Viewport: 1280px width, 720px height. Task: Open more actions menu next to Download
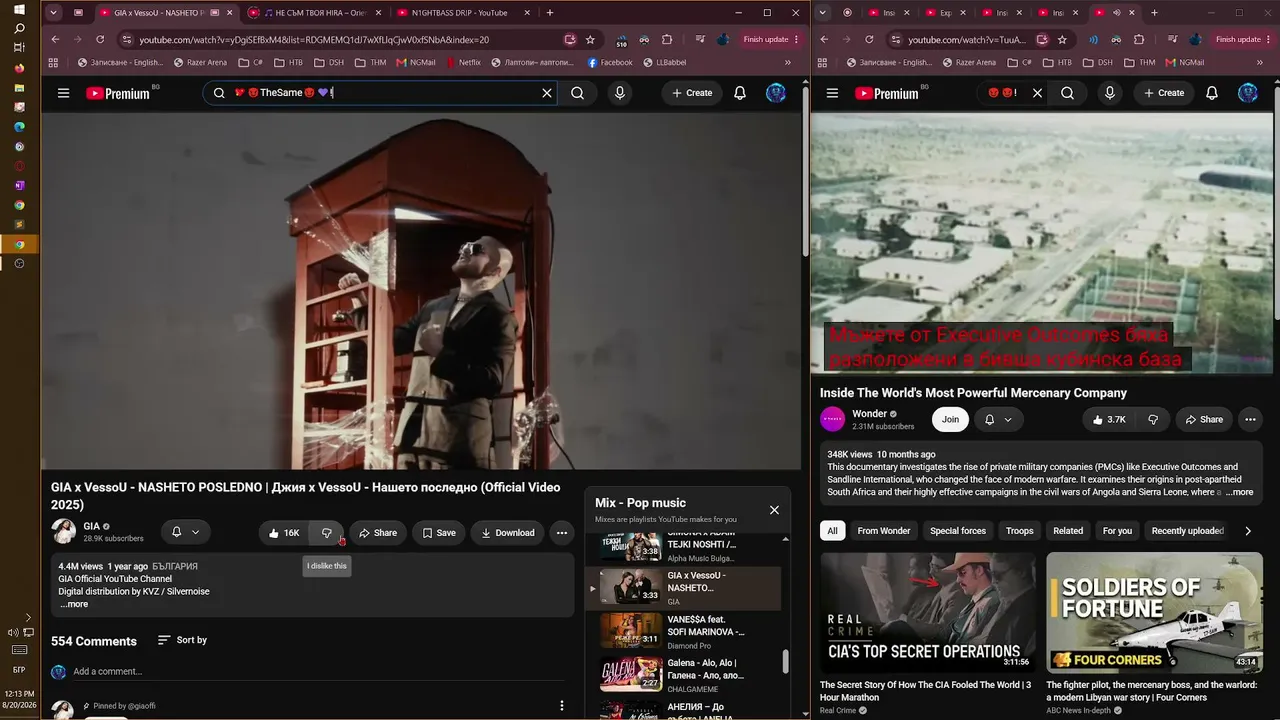562,533
